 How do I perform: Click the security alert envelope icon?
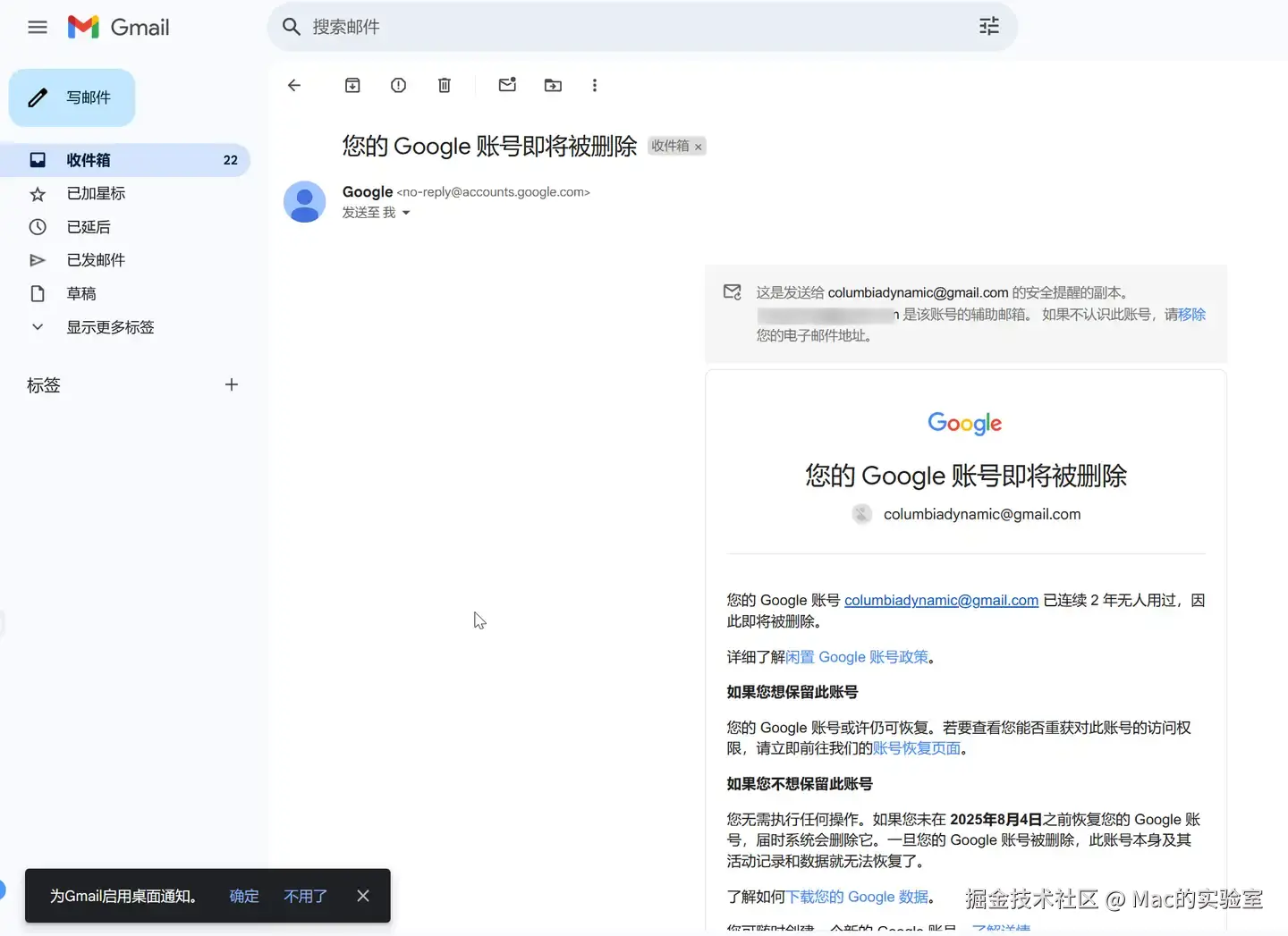pos(733,292)
